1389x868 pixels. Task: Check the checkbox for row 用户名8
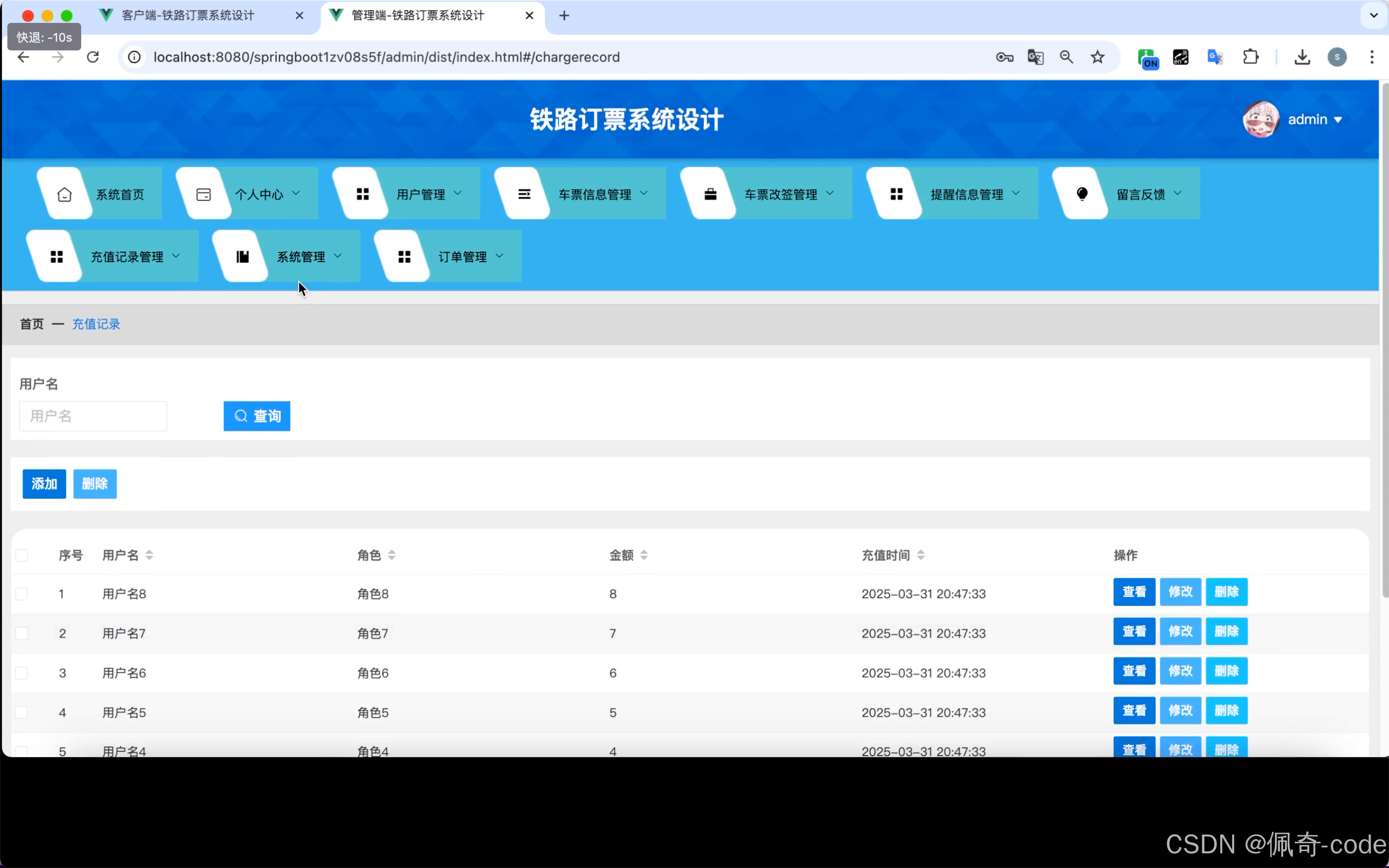click(22, 593)
